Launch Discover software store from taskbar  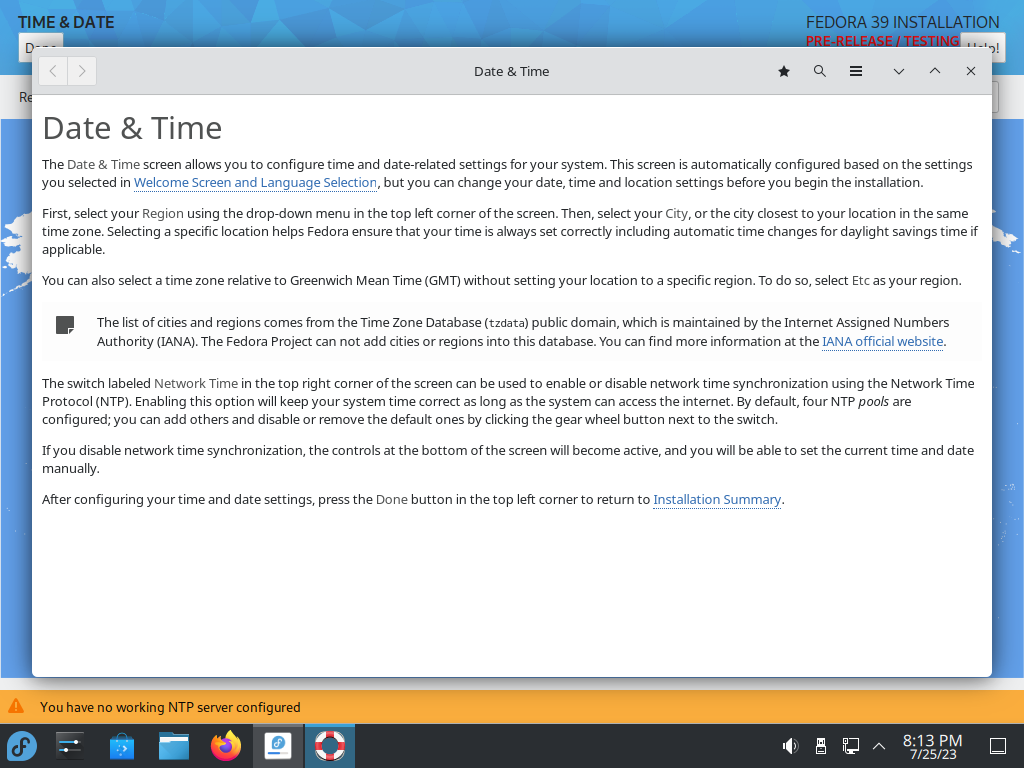[x=121, y=746]
